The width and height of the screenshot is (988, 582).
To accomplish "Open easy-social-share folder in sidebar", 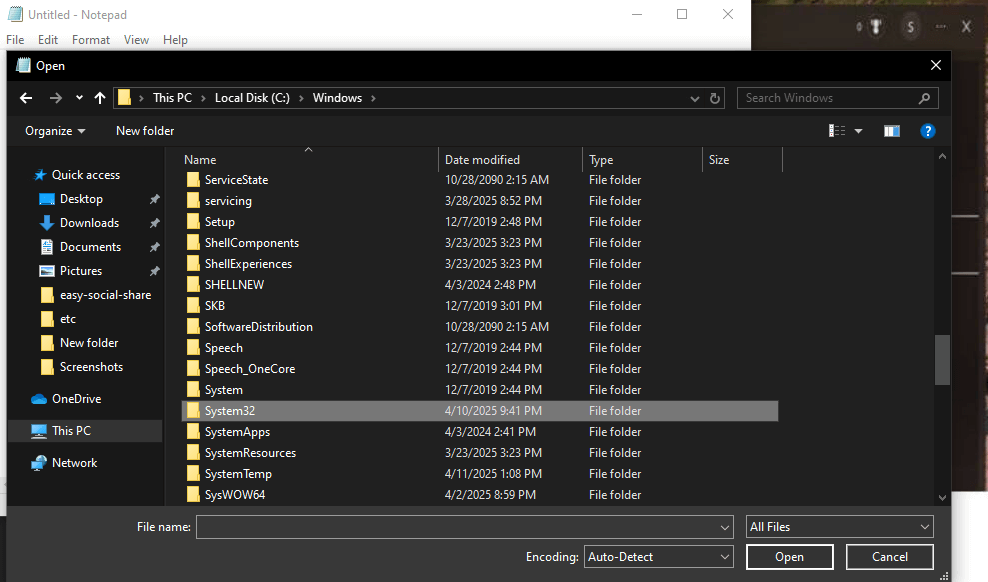I will [105, 294].
